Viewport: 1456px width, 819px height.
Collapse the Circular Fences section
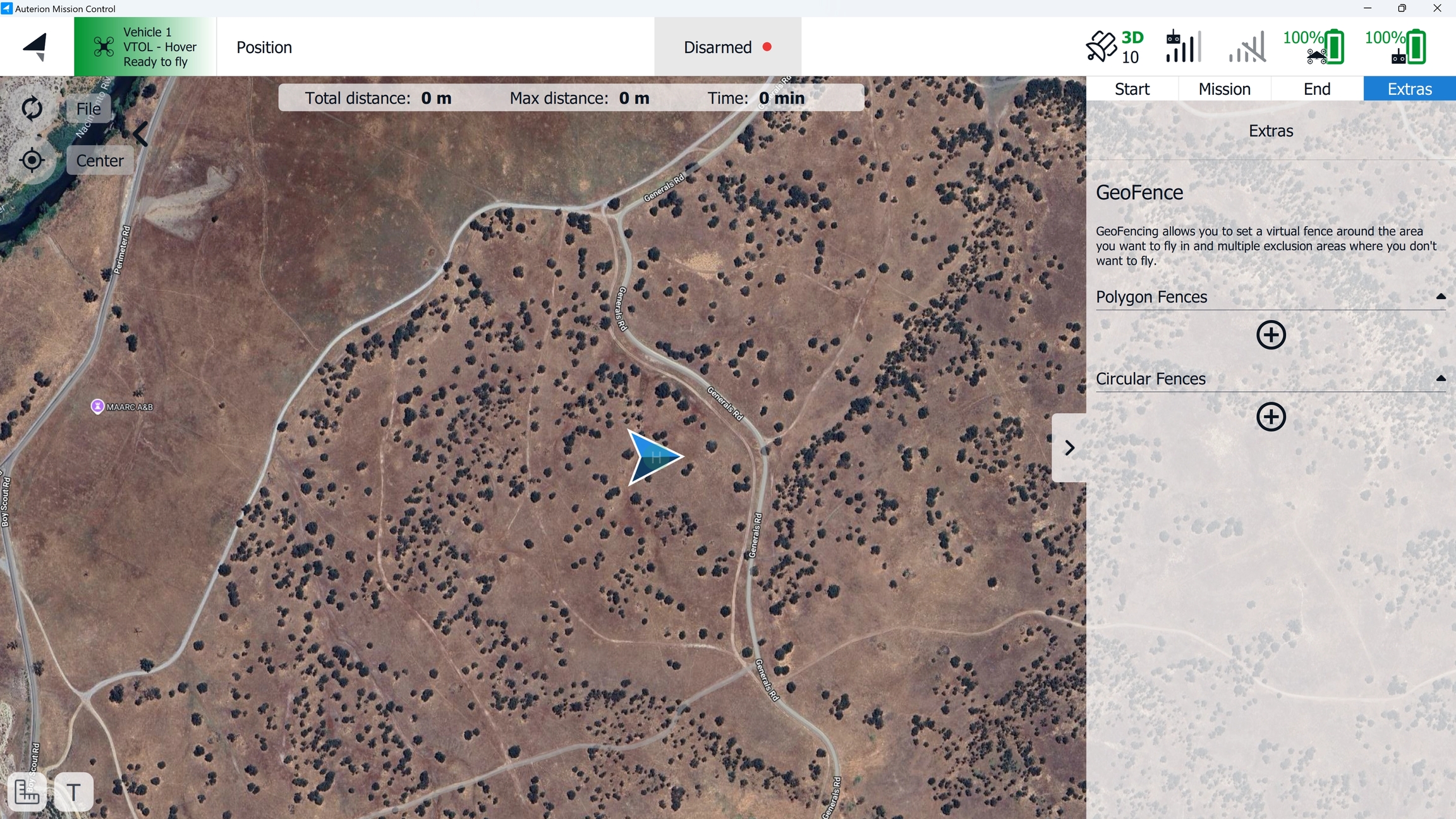(1440, 379)
